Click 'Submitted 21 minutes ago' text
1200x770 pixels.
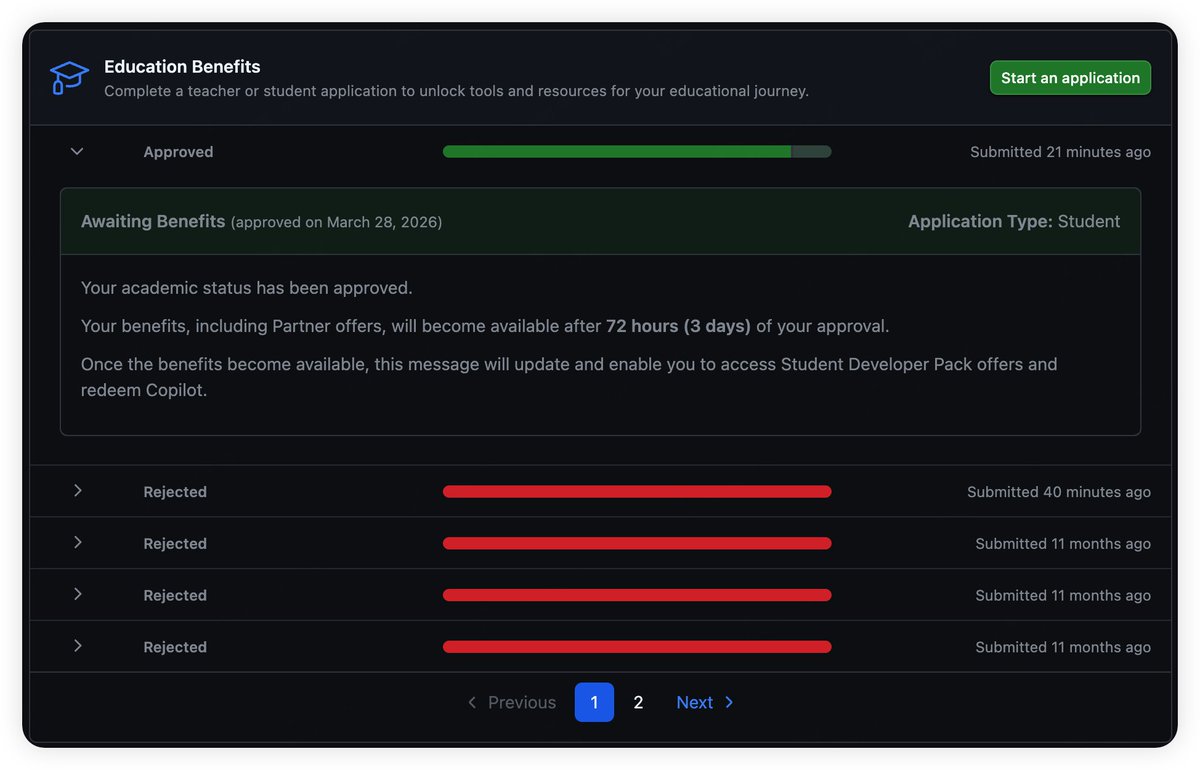click(x=1060, y=152)
